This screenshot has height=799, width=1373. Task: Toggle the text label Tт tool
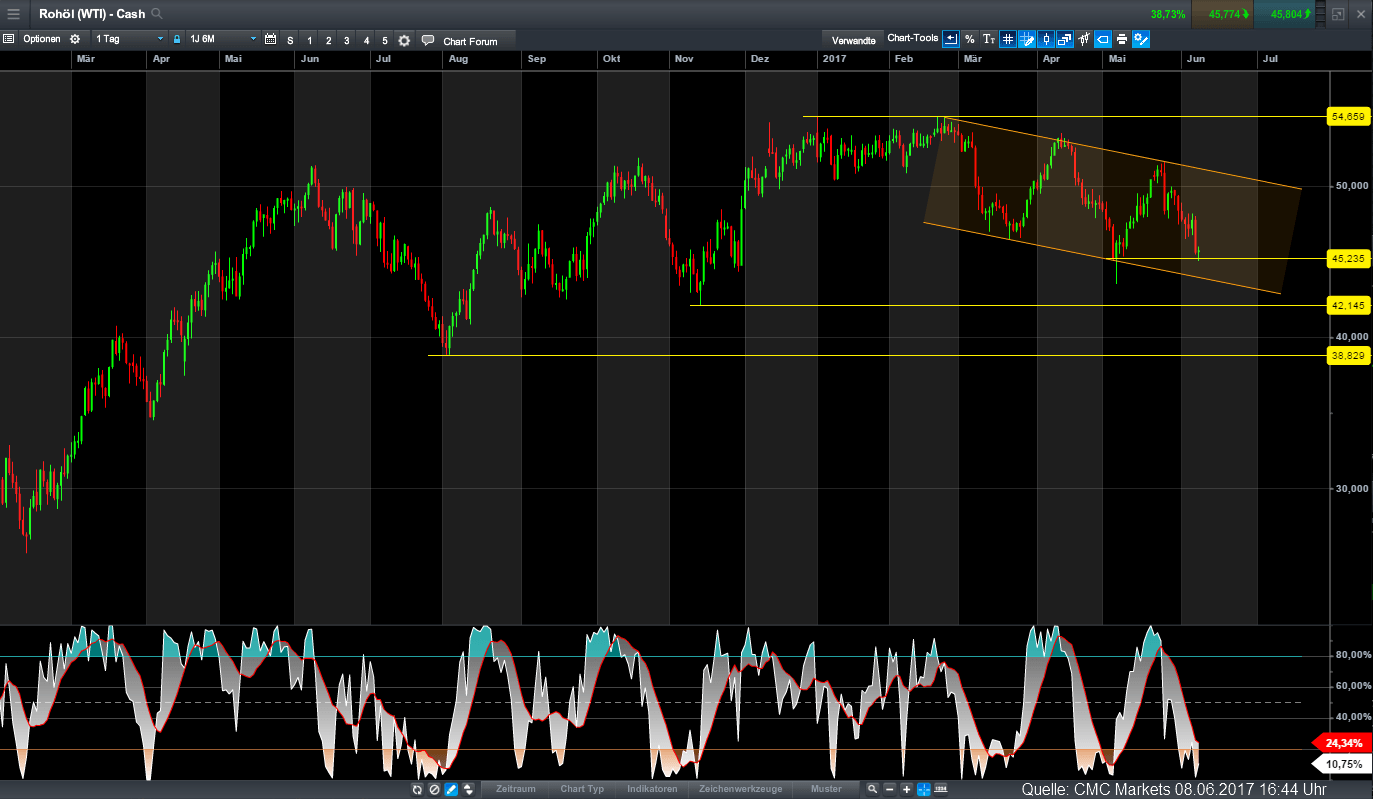[989, 39]
